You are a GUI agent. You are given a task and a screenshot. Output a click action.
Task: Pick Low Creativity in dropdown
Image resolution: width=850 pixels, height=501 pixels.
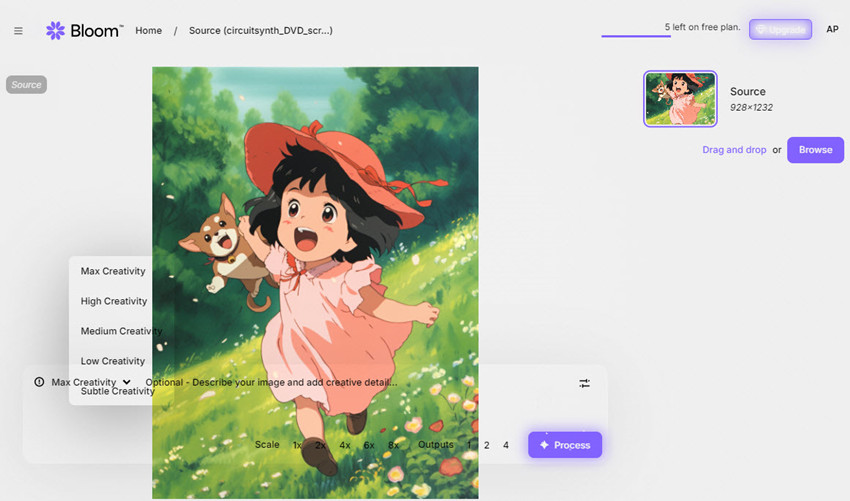tap(112, 361)
